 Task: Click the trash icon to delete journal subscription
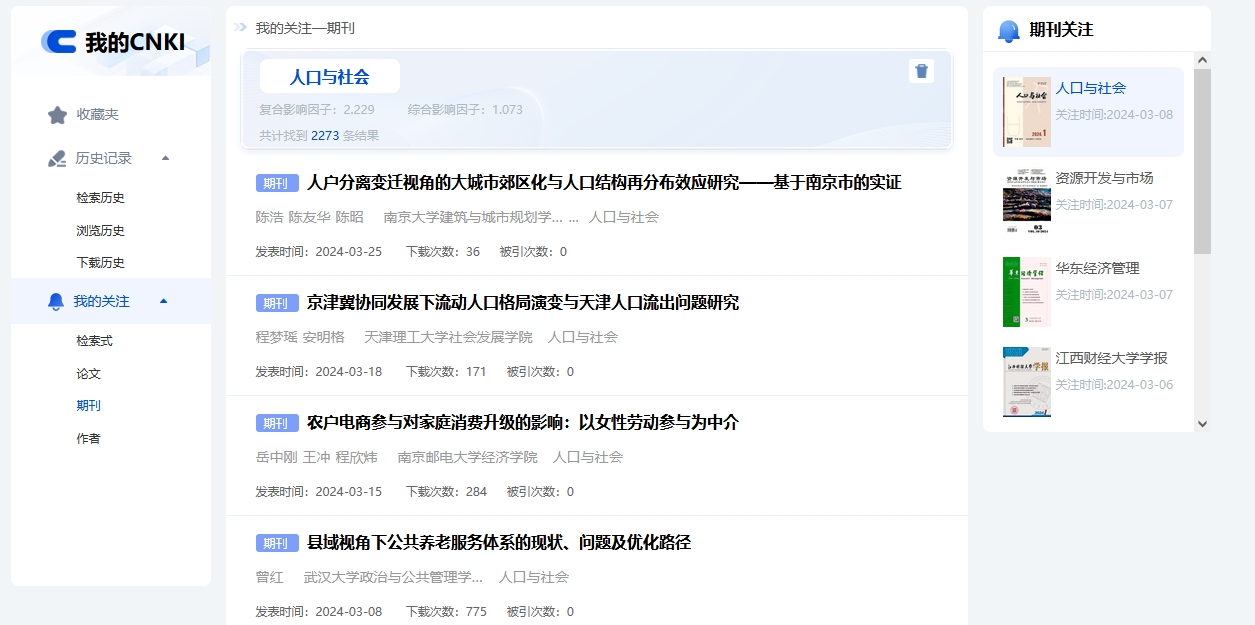click(x=921, y=71)
